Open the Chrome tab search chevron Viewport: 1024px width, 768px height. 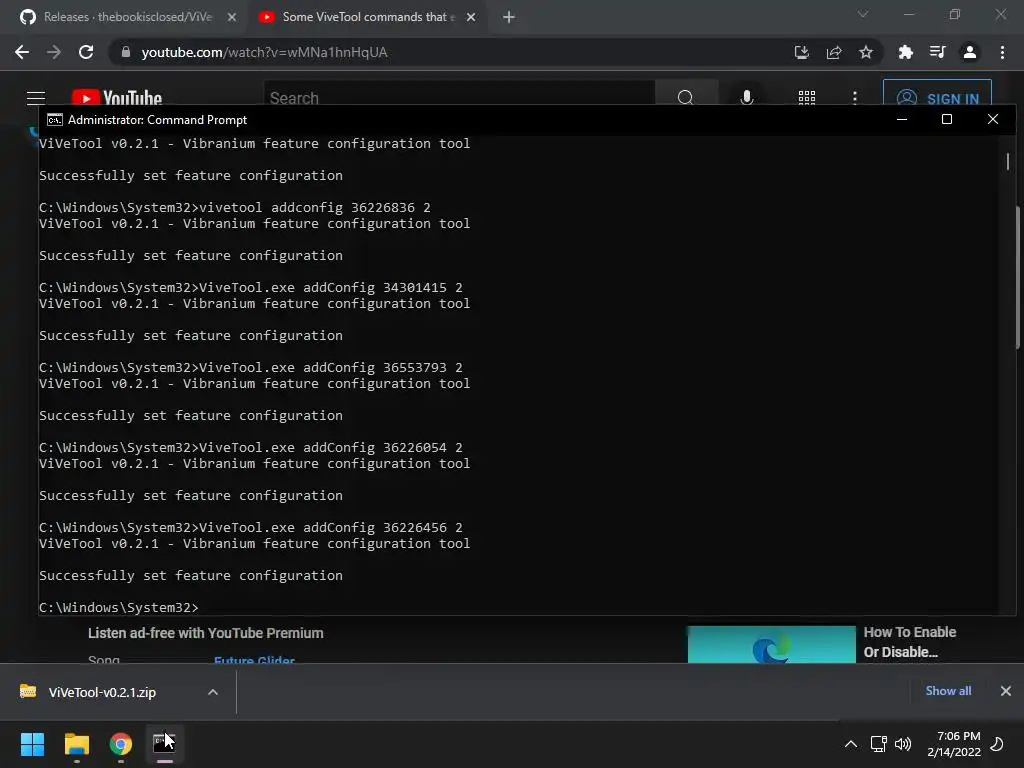click(x=863, y=14)
